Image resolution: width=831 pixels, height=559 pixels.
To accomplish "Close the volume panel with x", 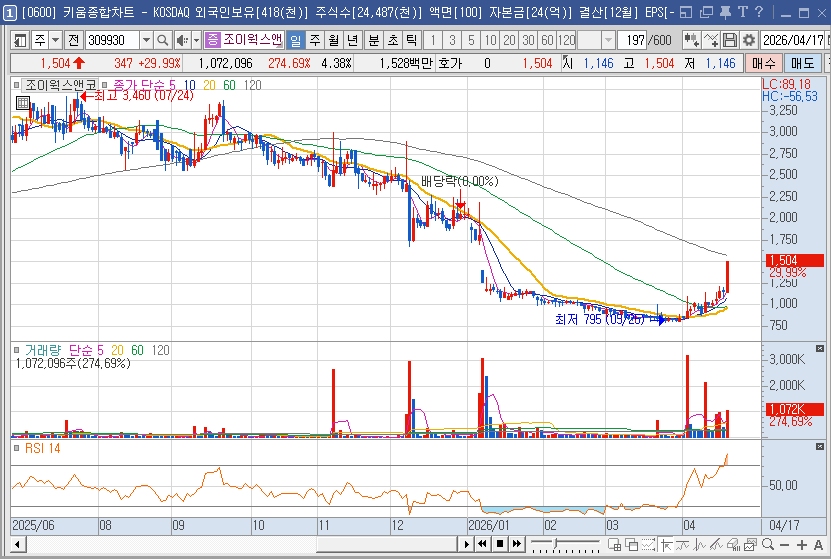I will coord(820,349).
